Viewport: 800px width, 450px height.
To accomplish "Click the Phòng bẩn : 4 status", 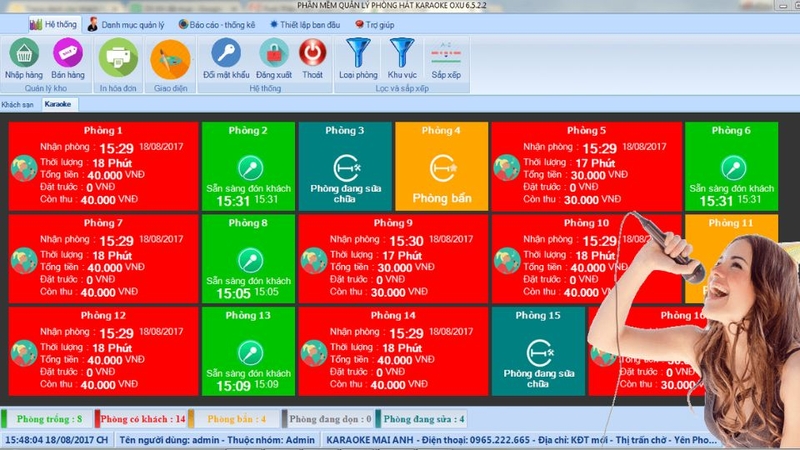I will point(237,419).
